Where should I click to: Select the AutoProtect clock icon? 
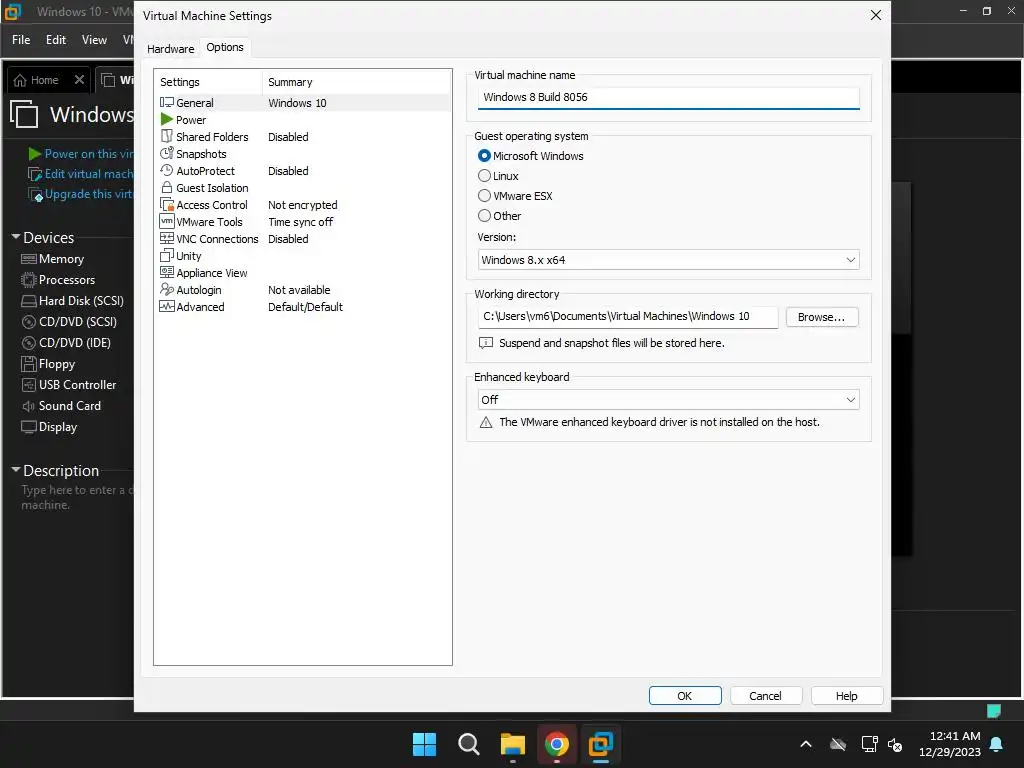point(167,170)
